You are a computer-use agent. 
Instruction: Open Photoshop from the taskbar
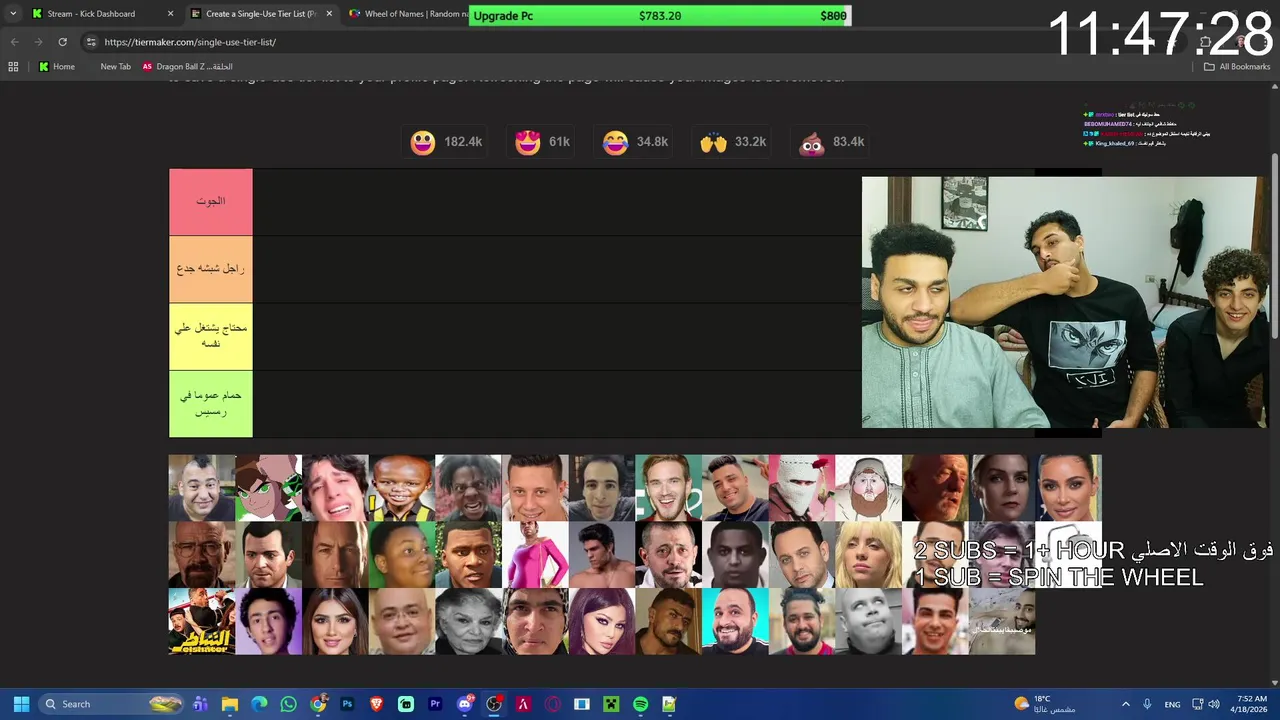[347, 704]
